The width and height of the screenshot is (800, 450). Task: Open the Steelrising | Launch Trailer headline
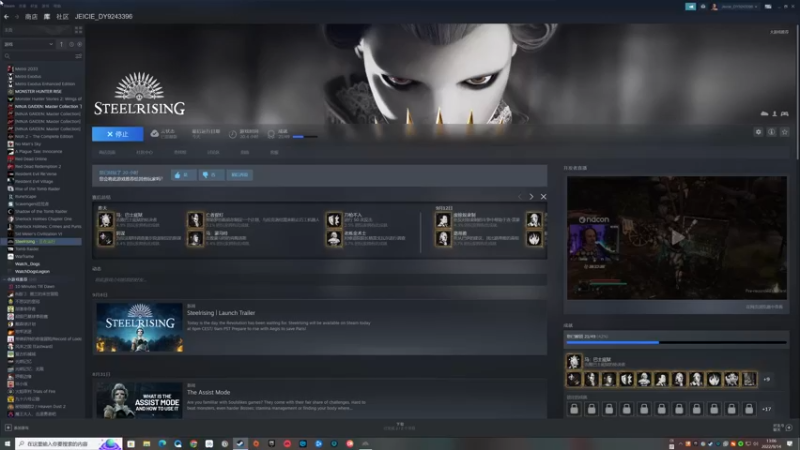point(221,313)
